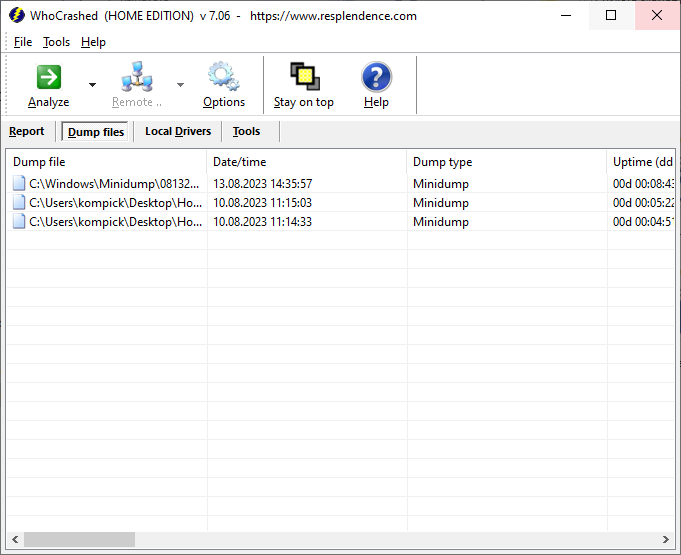The width and height of the screenshot is (681, 555).
Task: Click Minidump type in the 11:15:03 row
Action: pos(441,203)
